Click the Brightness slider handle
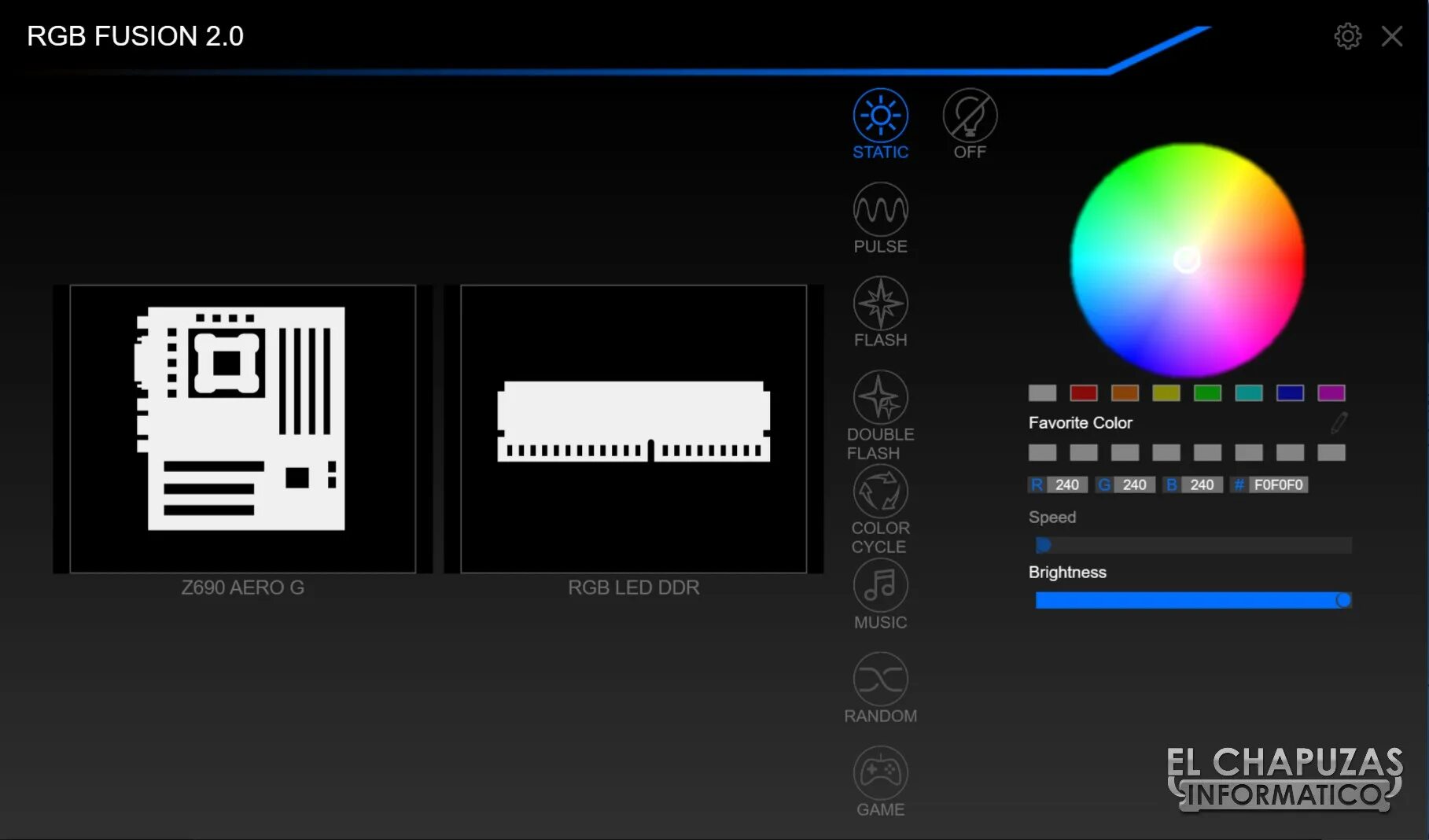The height and width of the screenshot is (840, 1429). pyautogui.click(x=1343, y=600)
